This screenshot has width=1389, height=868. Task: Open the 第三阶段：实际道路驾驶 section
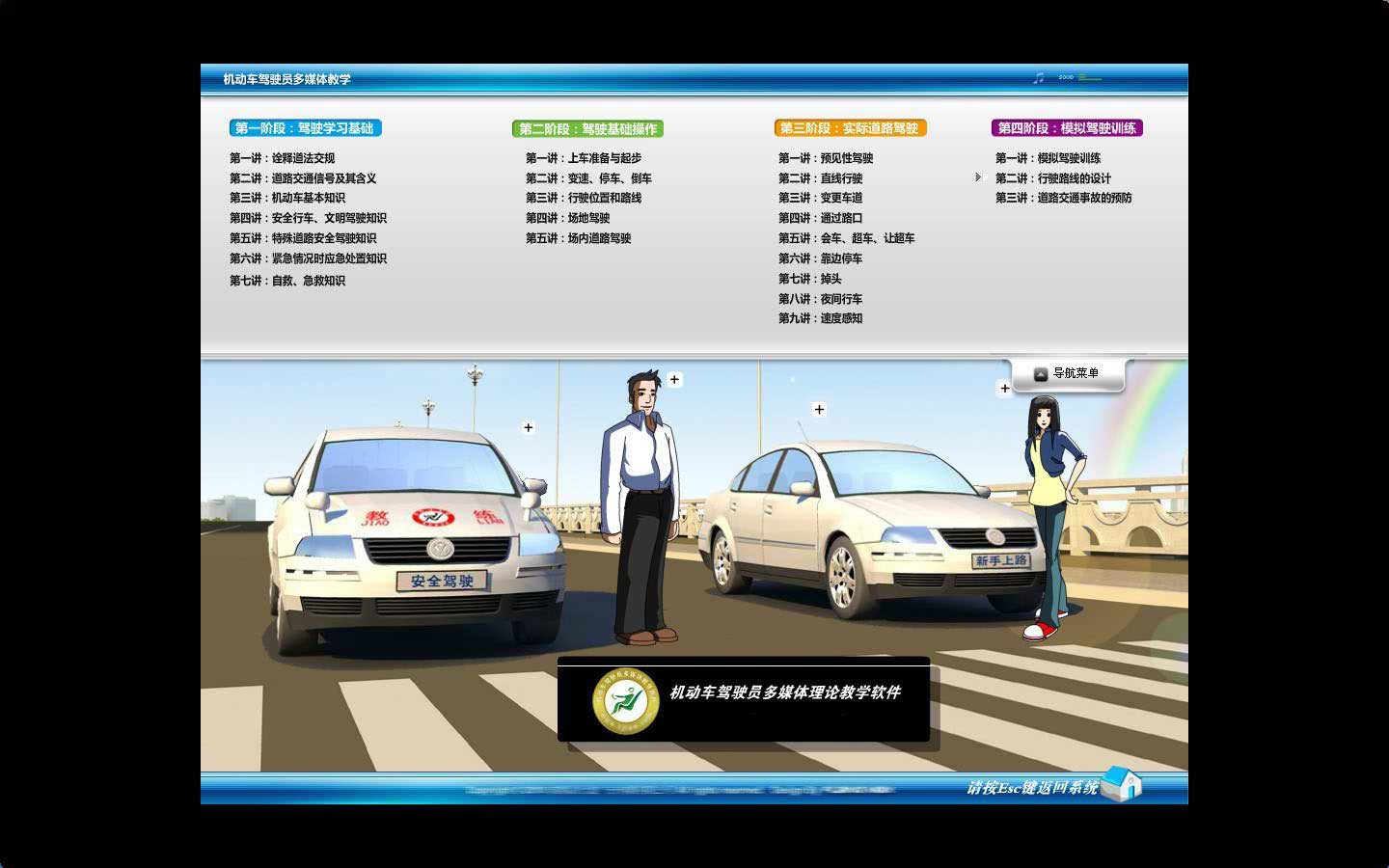tap(849, 128)
